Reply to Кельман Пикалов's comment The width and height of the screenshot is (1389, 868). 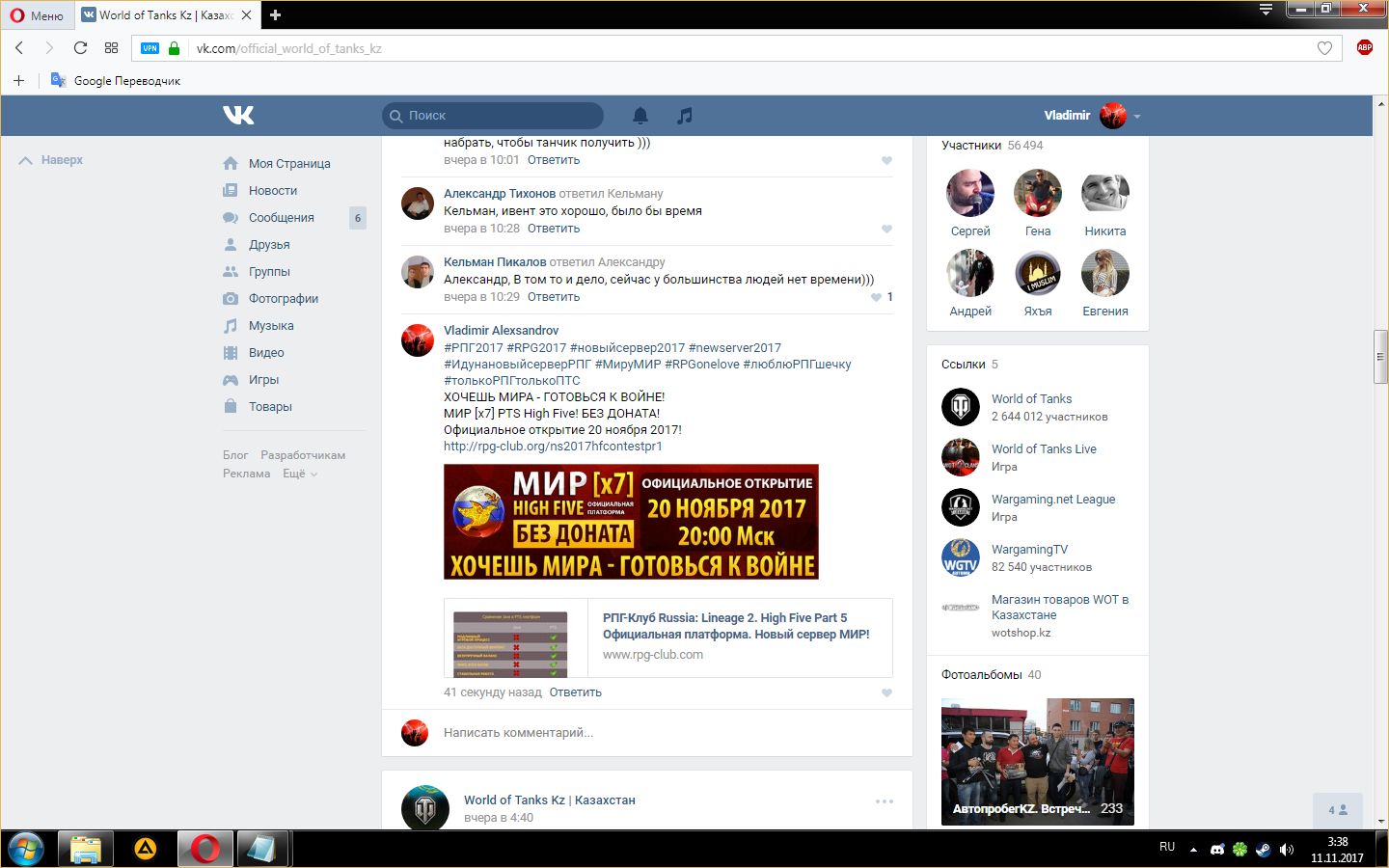point(553,297)
